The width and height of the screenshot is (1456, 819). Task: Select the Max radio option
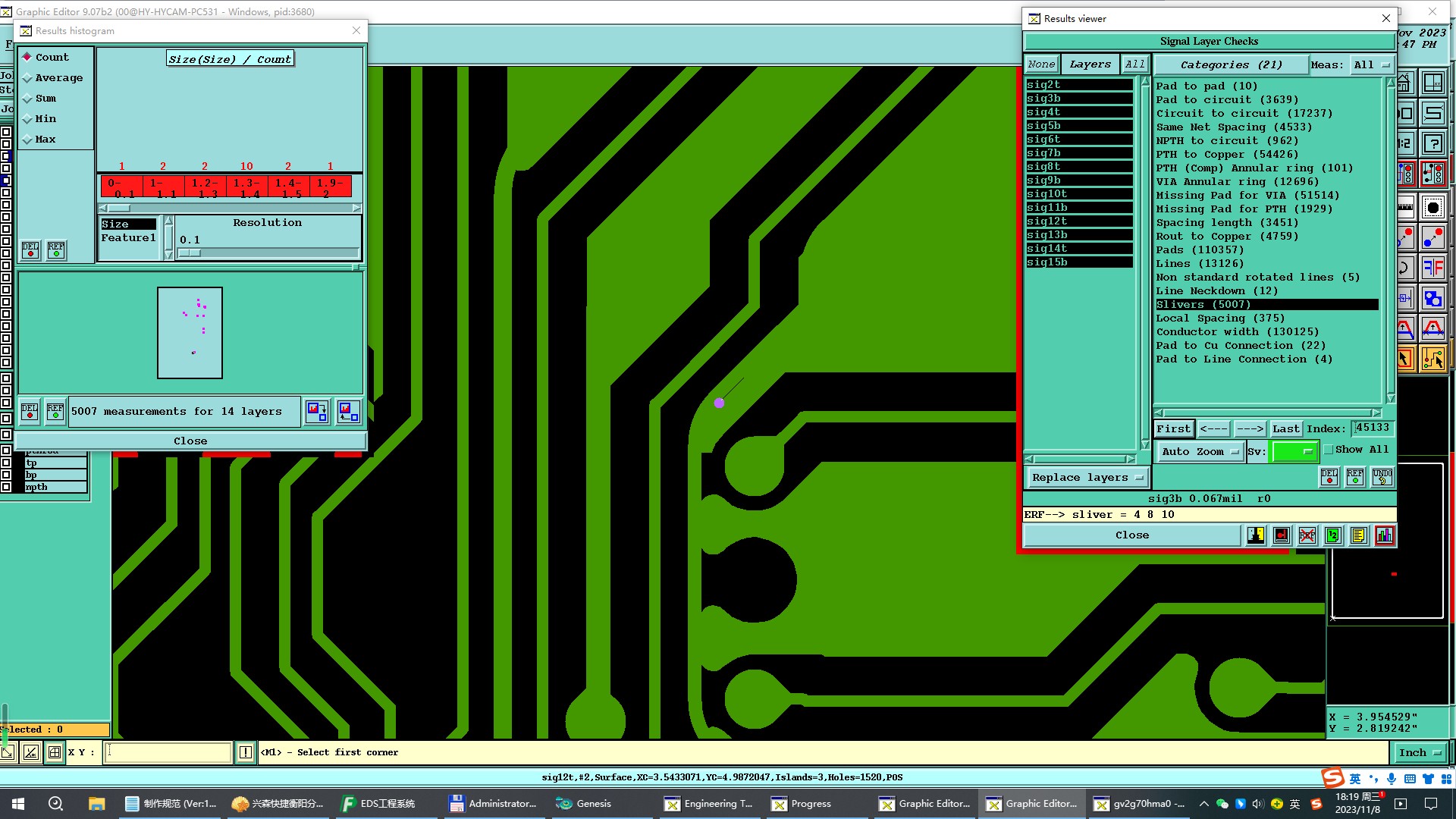(x=45, y=140)
